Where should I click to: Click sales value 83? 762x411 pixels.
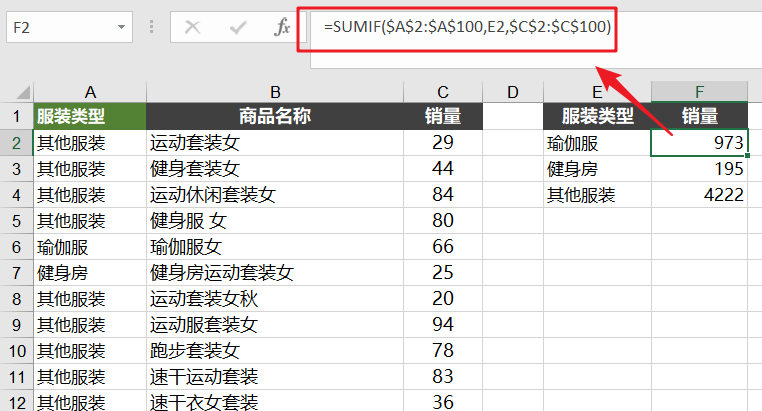[x=443, y=377]
